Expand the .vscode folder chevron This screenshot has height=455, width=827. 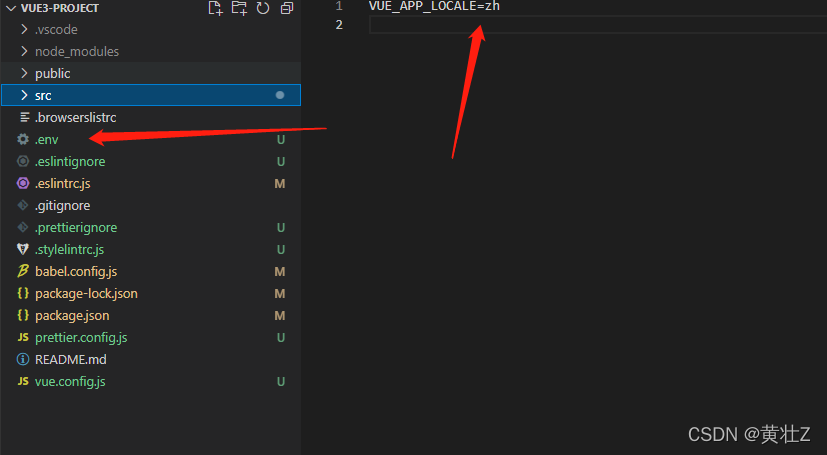(24, 29)
